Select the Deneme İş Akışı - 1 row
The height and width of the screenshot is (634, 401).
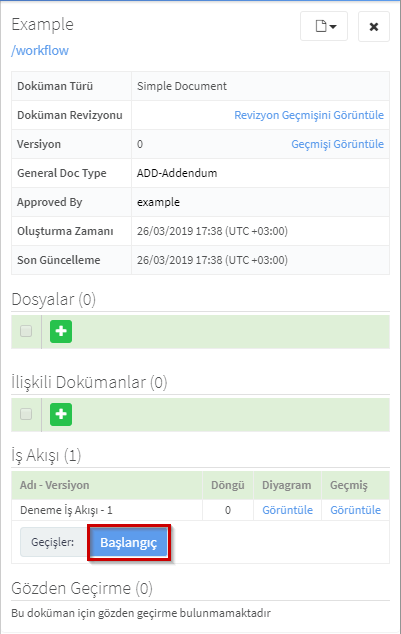(x=200, y=510)
